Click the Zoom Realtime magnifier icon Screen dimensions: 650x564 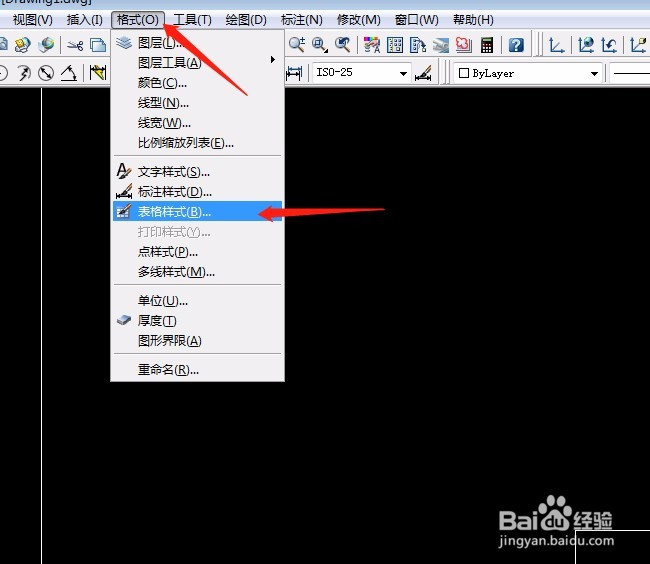point(297,44)
